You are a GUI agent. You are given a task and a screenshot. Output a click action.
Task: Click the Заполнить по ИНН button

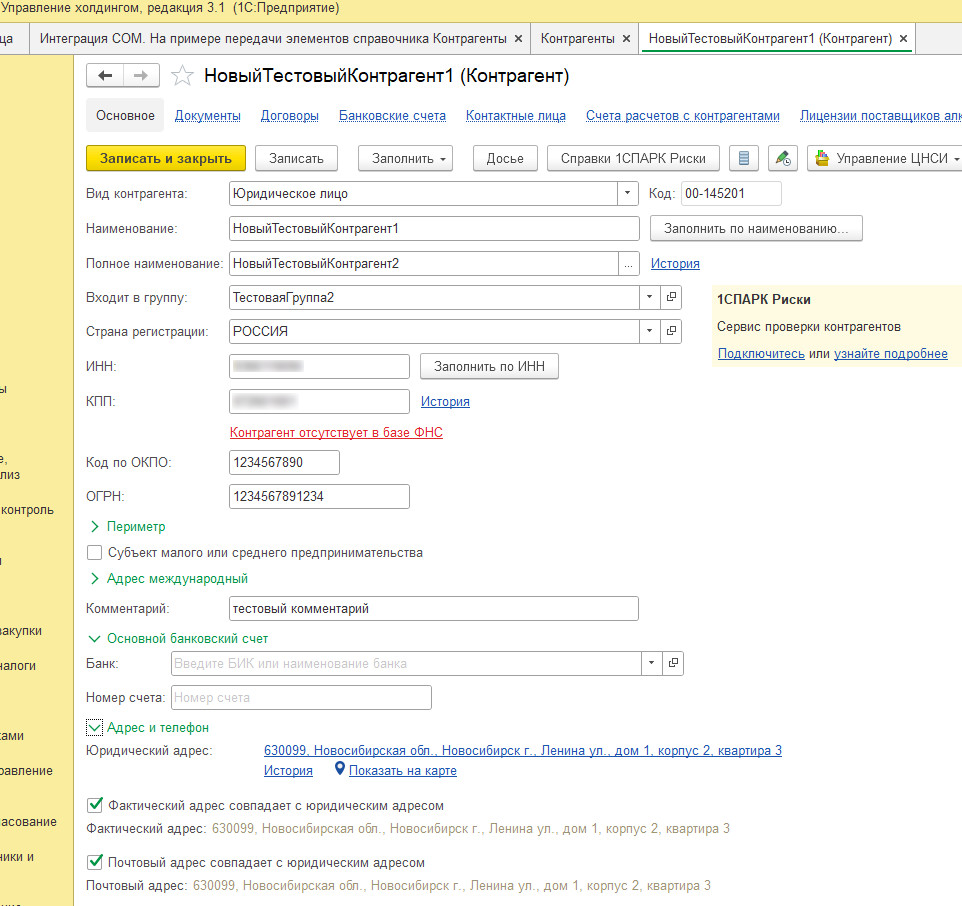click(489, 366)
